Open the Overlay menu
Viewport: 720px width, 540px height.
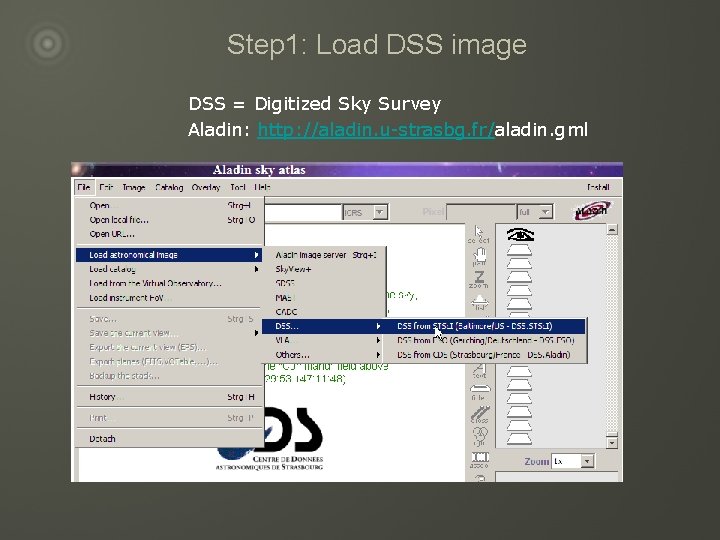point(206,187)
